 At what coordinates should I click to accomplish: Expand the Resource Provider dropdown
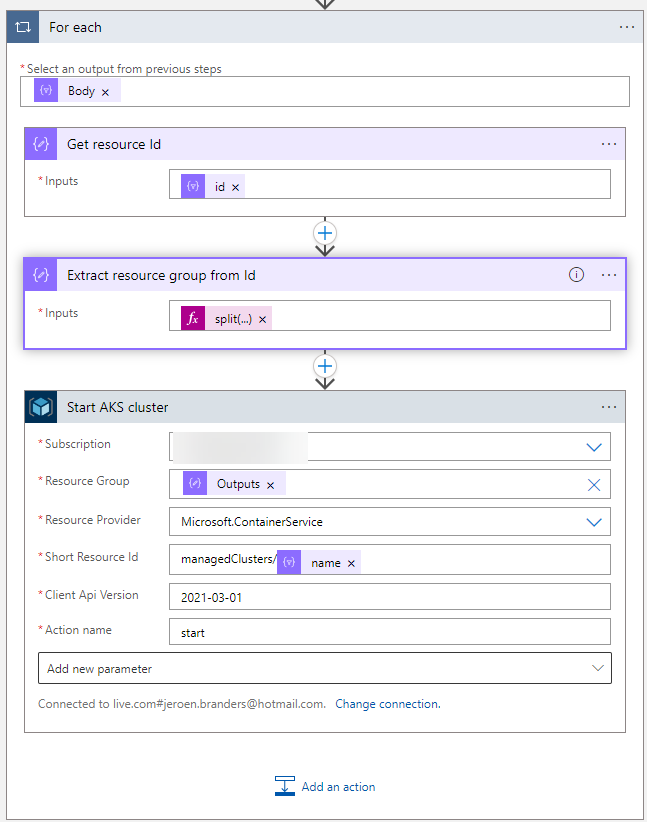pyautogui.click(x=594, y=522)
